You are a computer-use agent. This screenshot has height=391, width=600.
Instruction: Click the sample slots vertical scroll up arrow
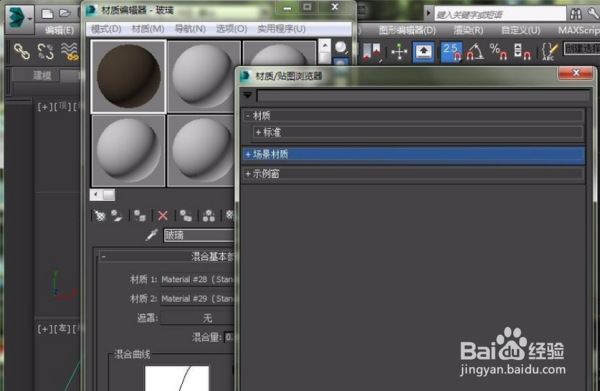(x=324, y=46)
